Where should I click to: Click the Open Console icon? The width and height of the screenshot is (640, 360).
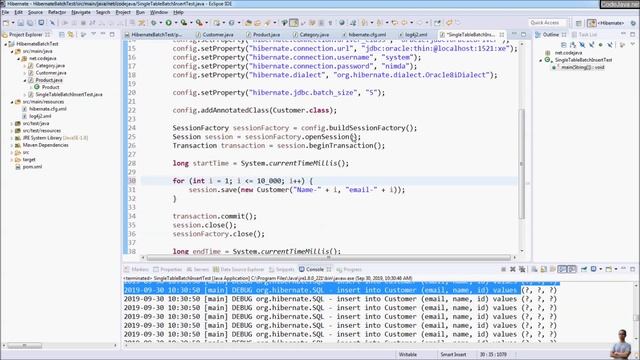tap(609, 269)
